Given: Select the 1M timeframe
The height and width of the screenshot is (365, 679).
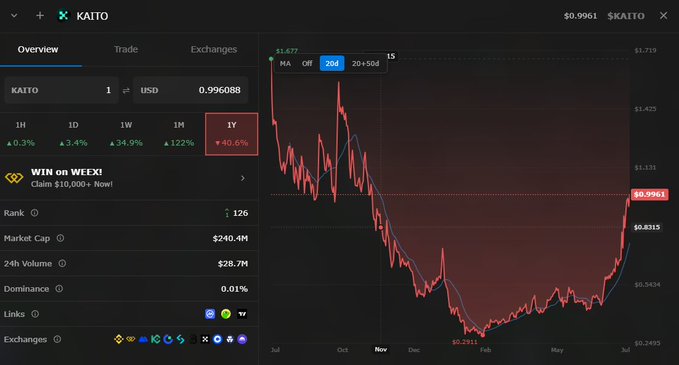Looking at the screenshot, I should click(179, 134).
